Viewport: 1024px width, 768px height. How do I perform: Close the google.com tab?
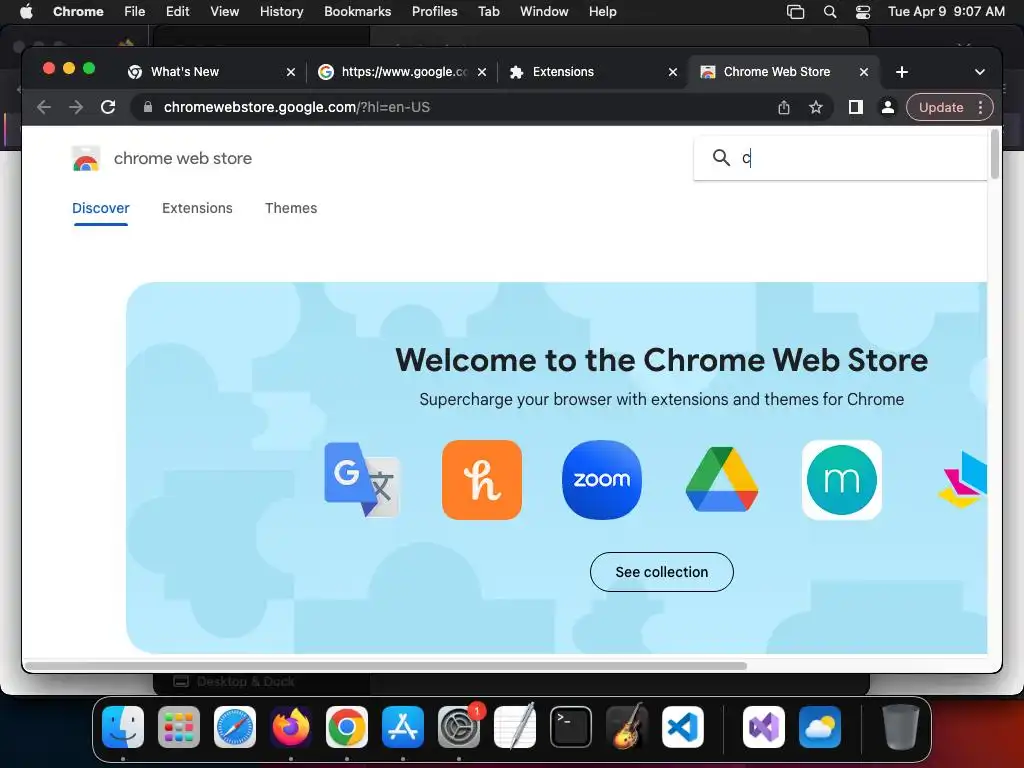[482, 72]
